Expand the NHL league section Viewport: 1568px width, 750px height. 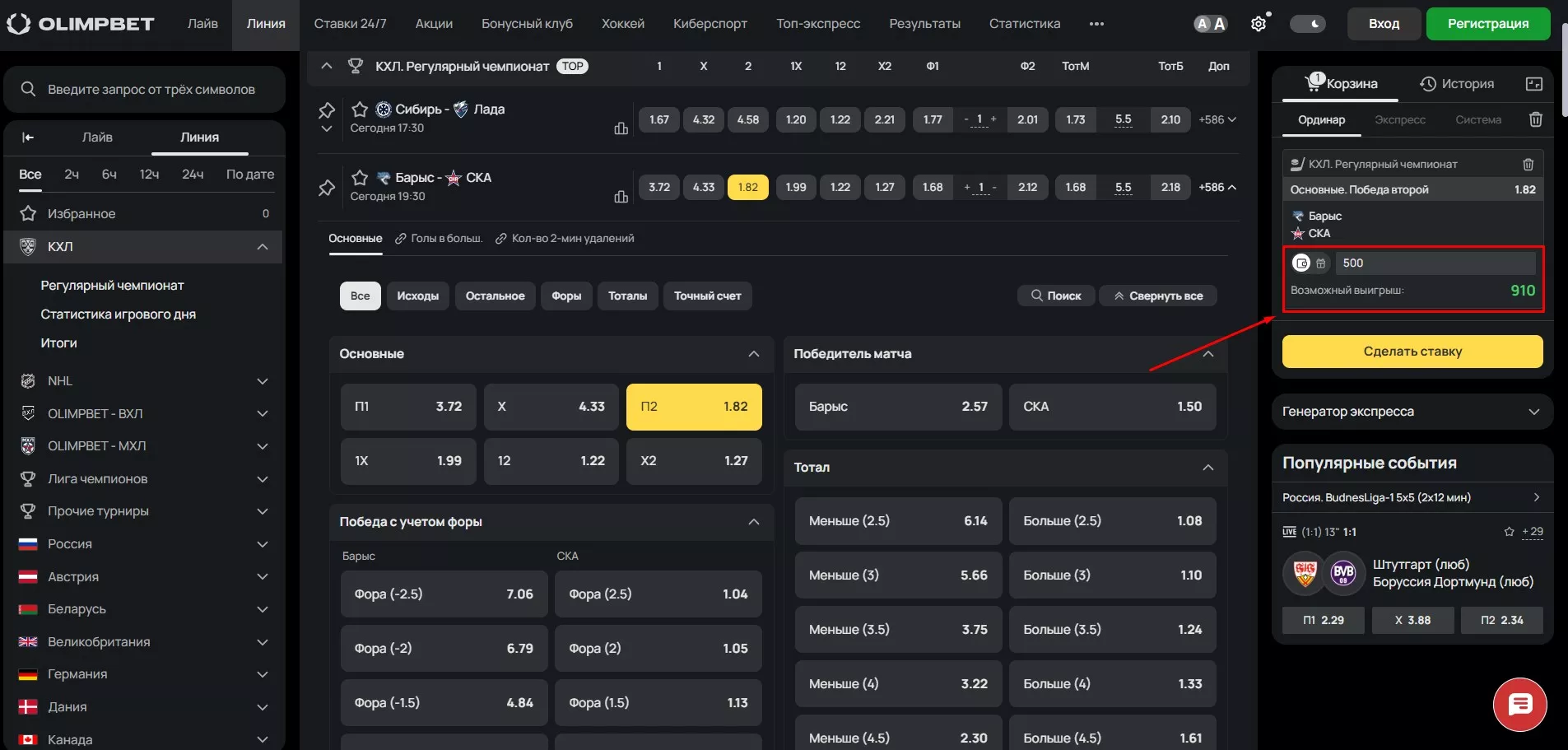tap(263, 381)
